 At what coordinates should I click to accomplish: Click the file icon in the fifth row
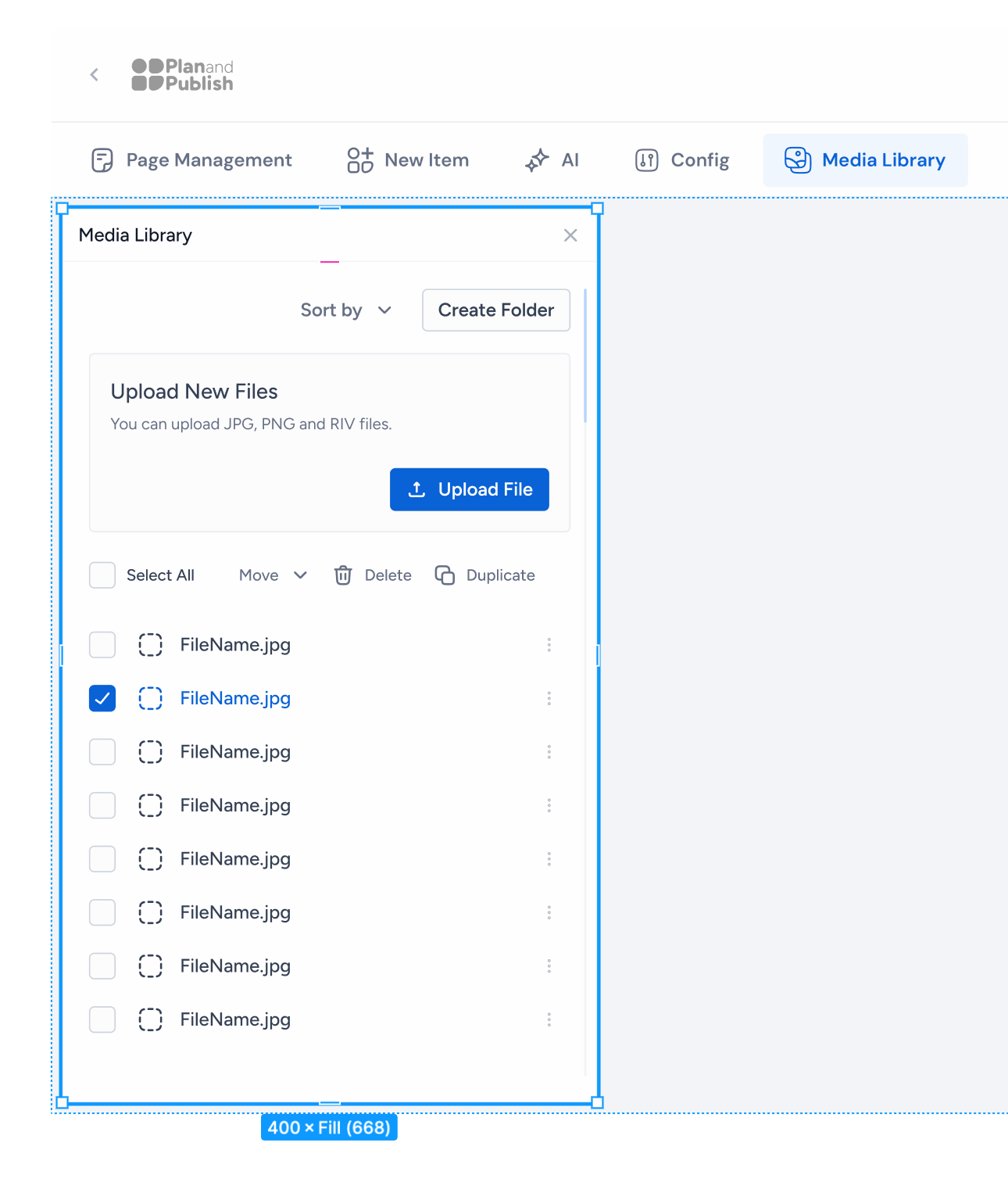(150, 859)
